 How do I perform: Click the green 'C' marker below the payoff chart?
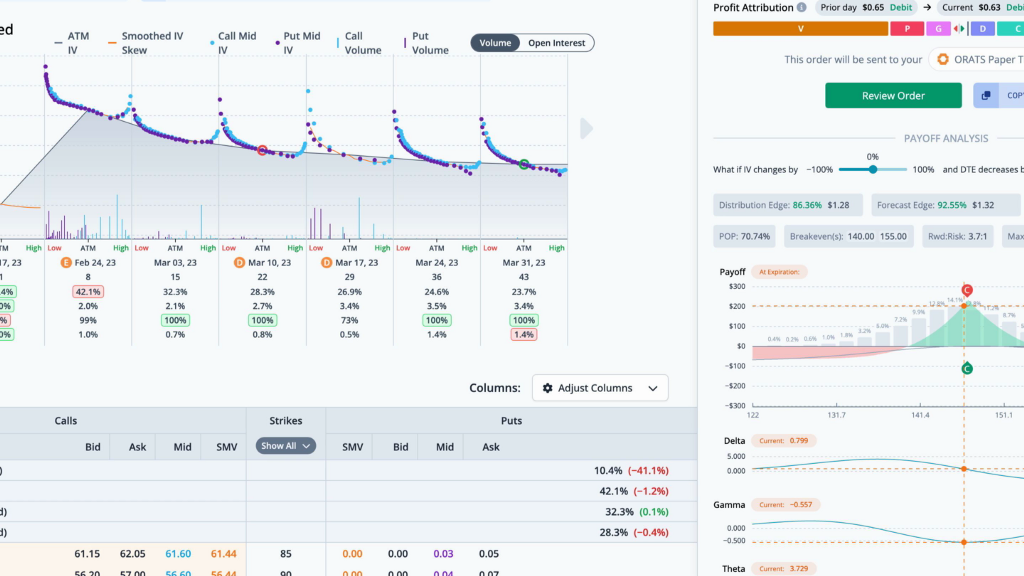click(967, 368)
